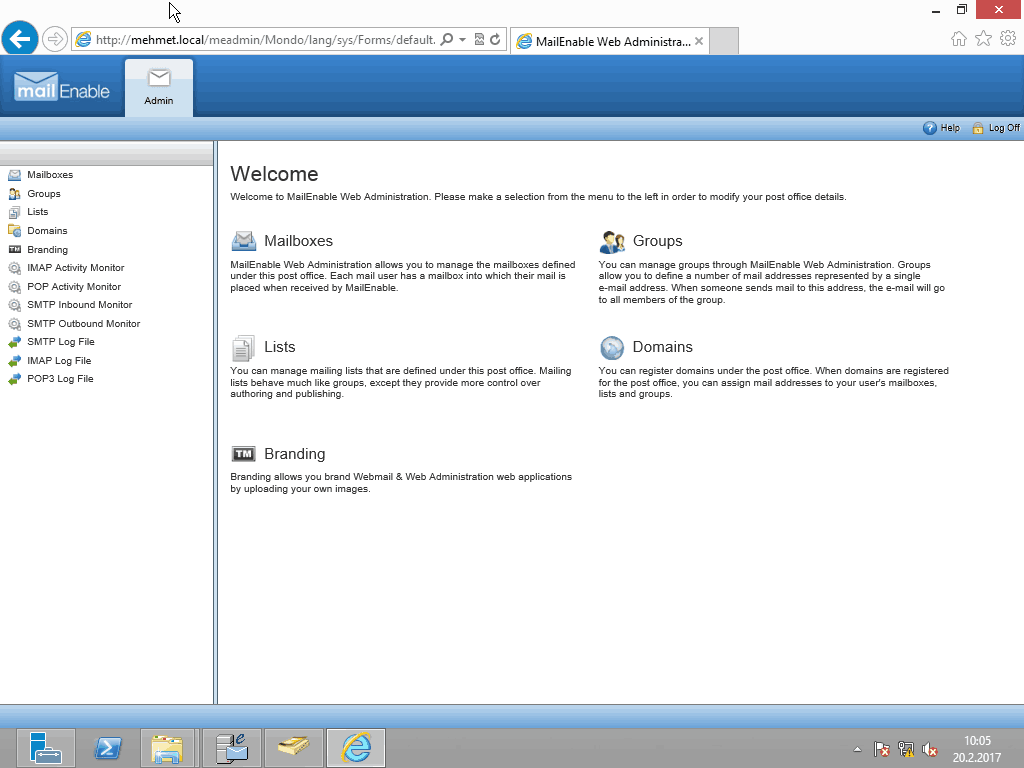Open Domains in the left menu
The image size is (1024, 768).
[47, 231]
